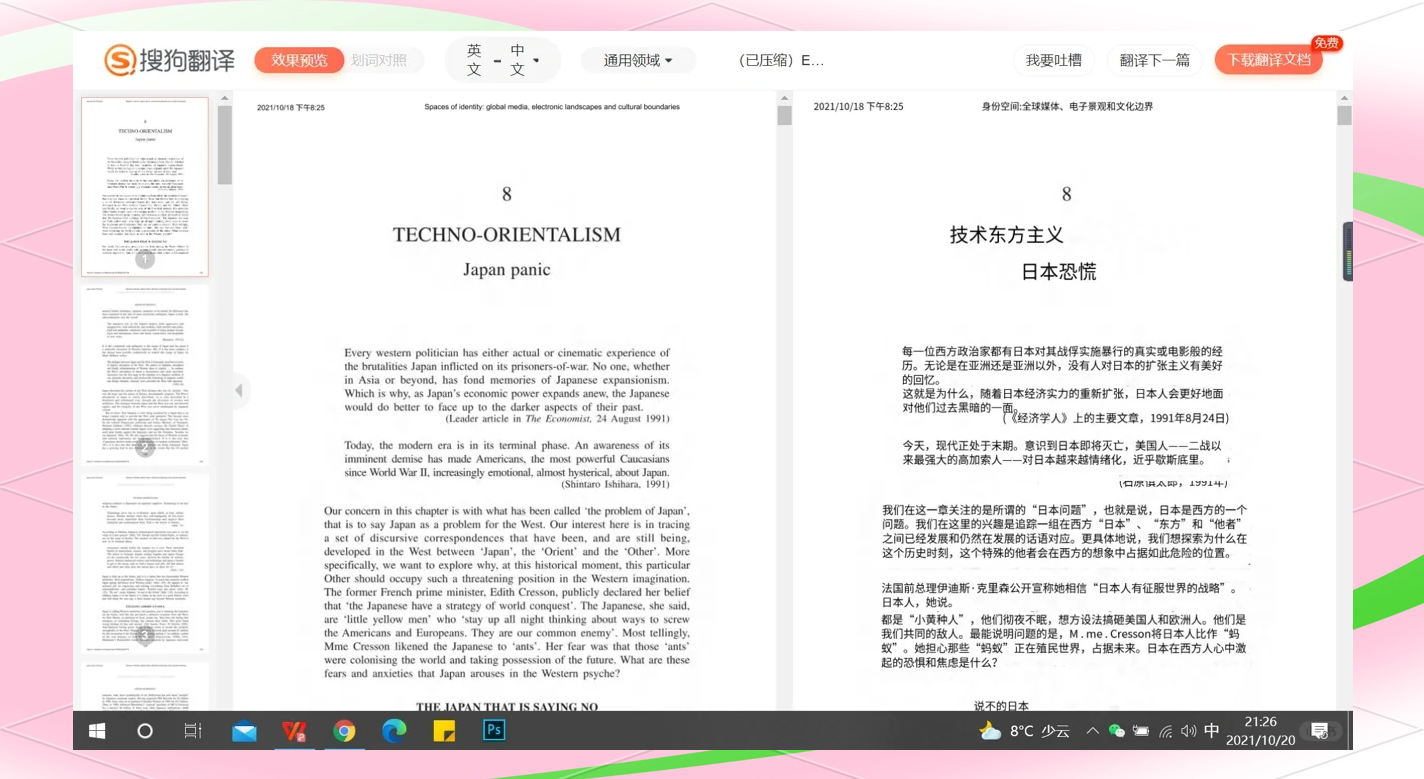Open Task View on taskbar

[193, 731]
